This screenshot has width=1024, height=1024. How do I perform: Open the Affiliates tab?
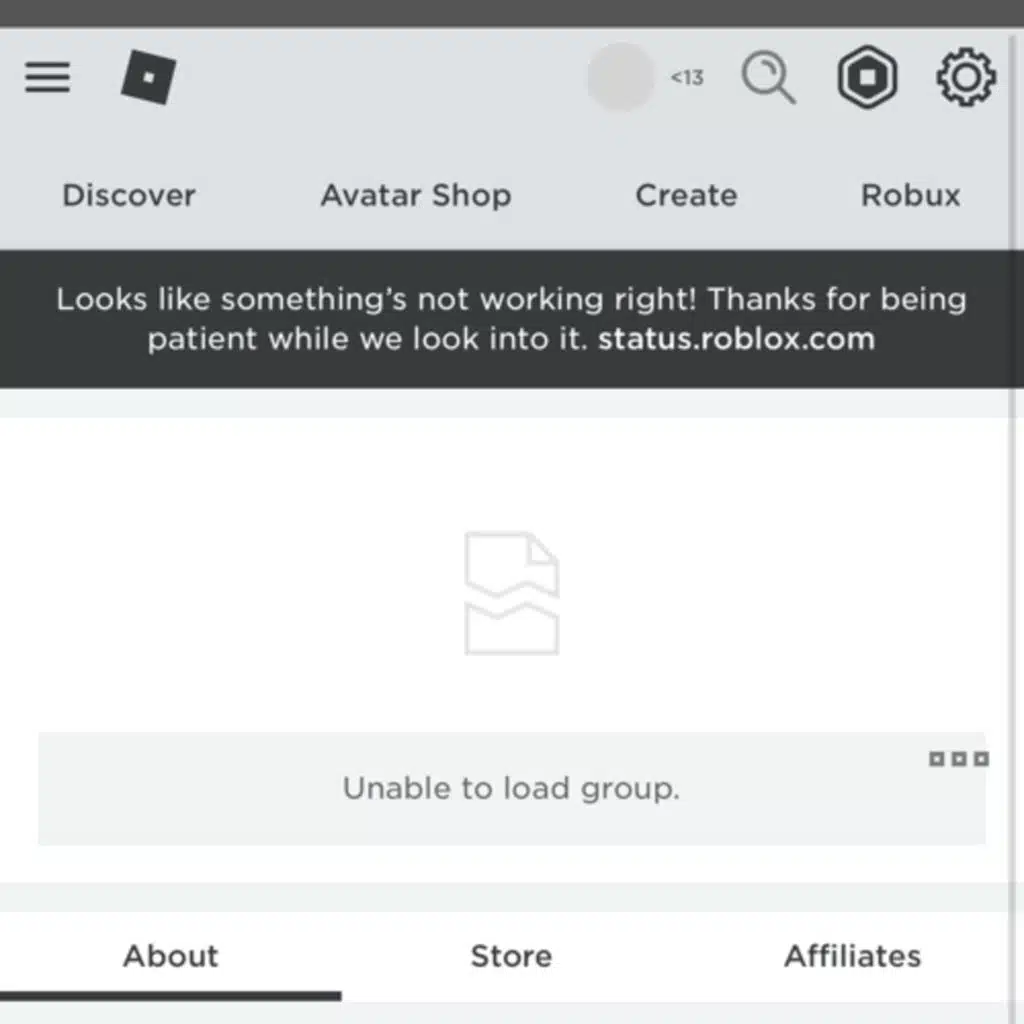(x=852, y=956)
